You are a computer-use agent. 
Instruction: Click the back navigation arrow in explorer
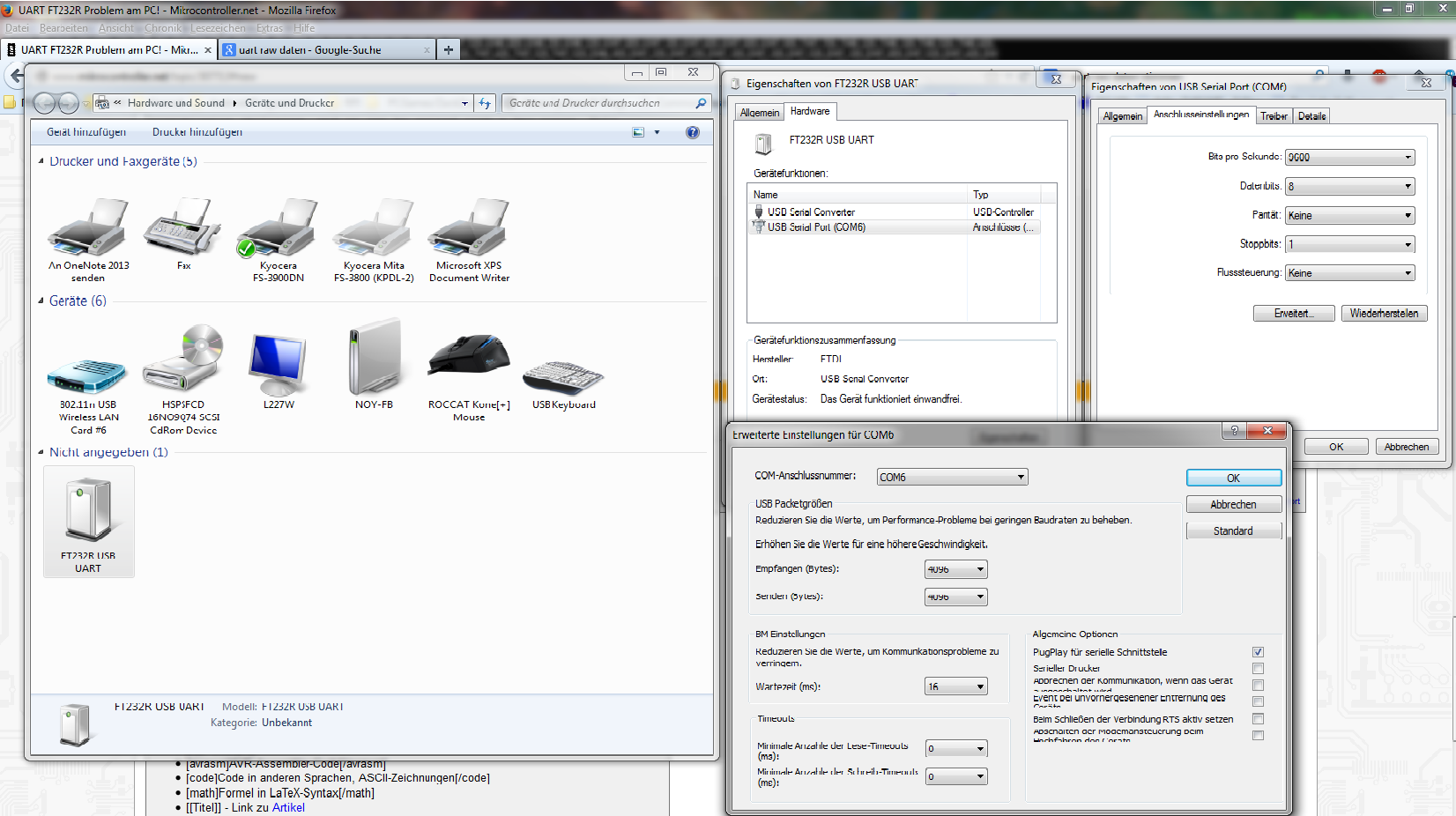click(x=45, y=103)
